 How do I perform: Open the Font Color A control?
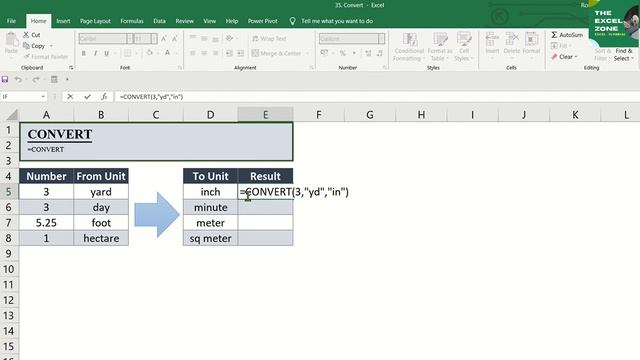(x=167, y=53)
